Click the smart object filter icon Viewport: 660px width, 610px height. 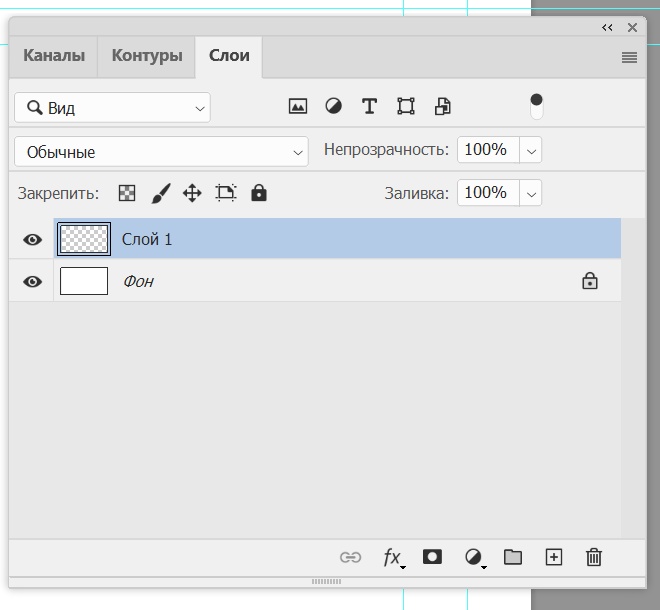(443, 106)
